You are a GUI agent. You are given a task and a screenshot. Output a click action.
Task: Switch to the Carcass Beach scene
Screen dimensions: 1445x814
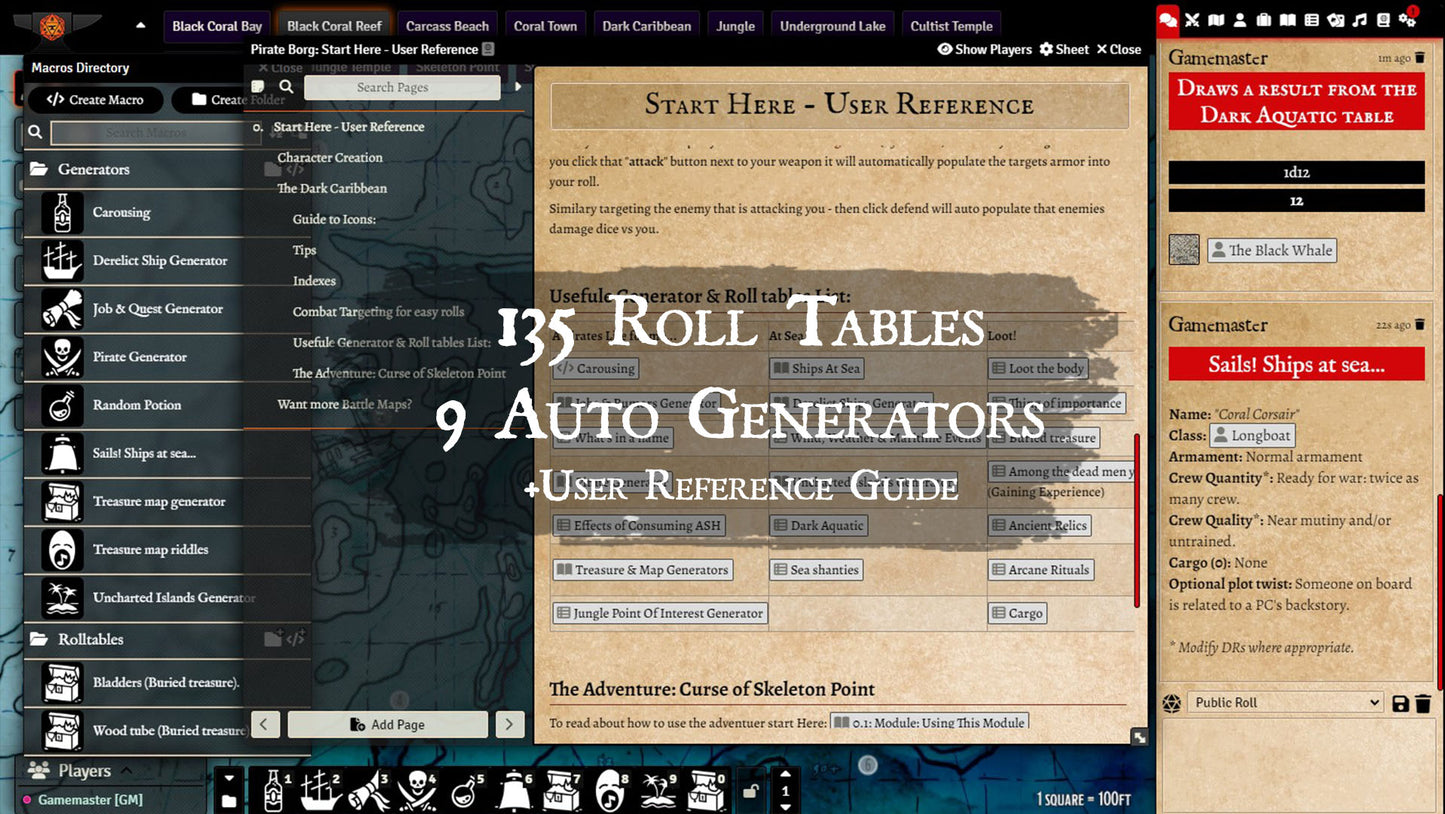tap(447, 26)
